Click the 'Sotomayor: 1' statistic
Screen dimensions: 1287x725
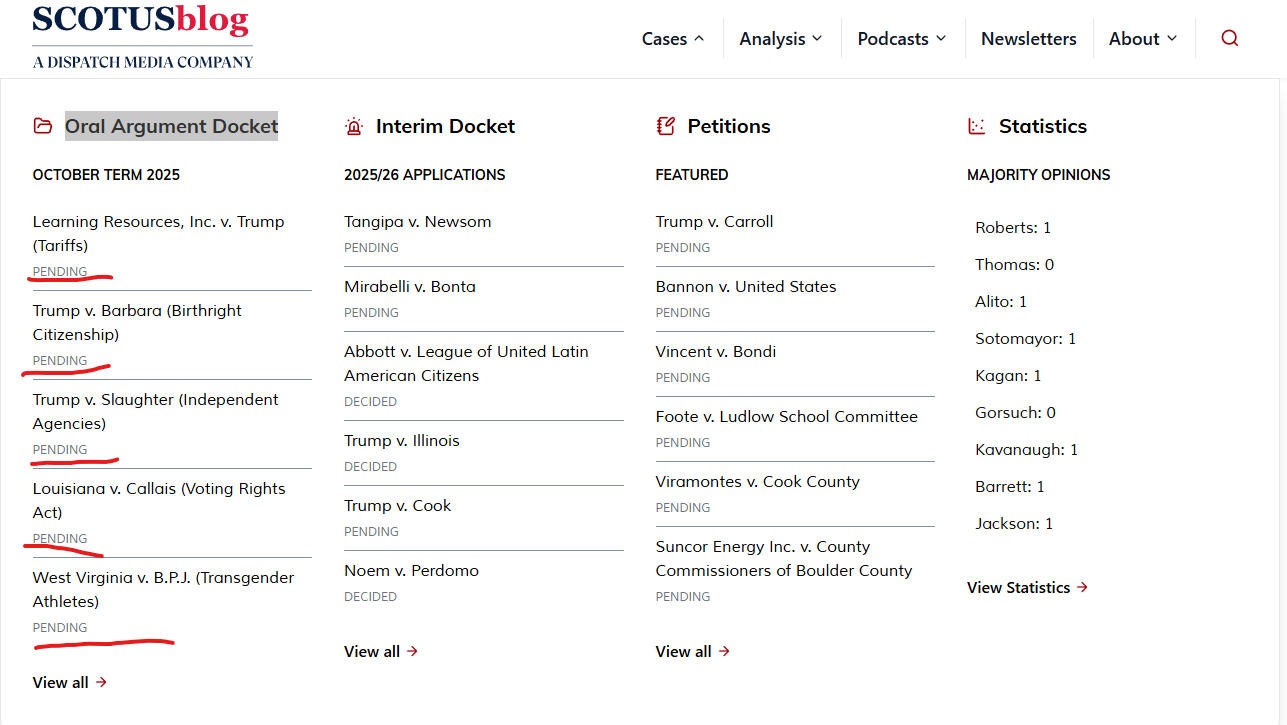click(1026, 338)
